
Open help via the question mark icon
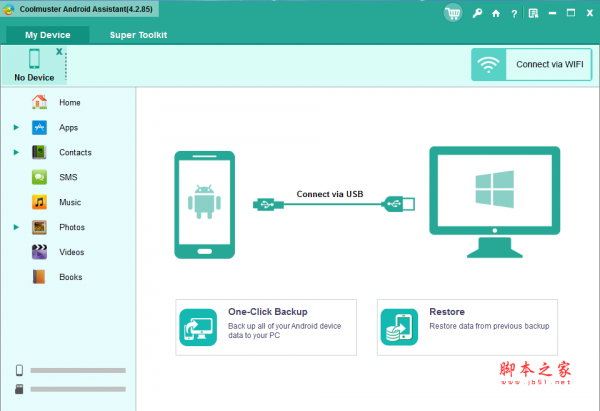(514, 14)
